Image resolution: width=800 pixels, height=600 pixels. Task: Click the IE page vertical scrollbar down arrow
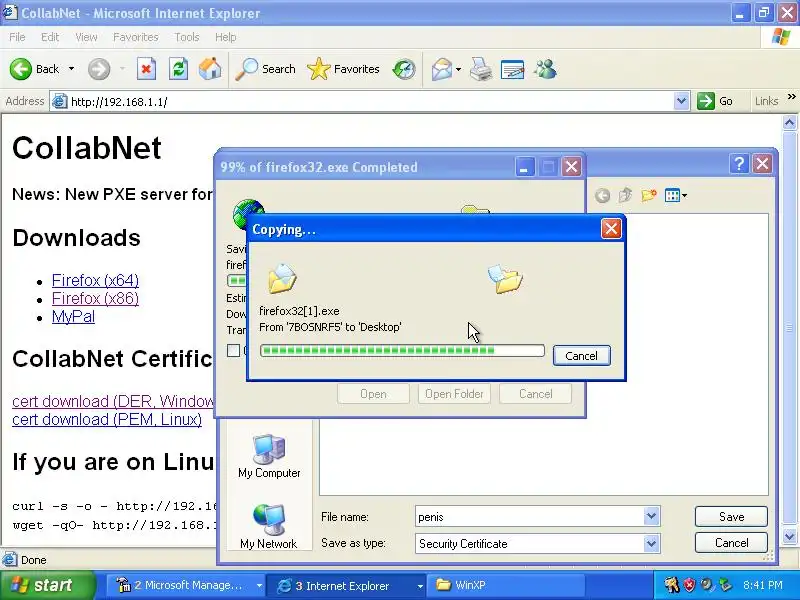tap(789, 536)
